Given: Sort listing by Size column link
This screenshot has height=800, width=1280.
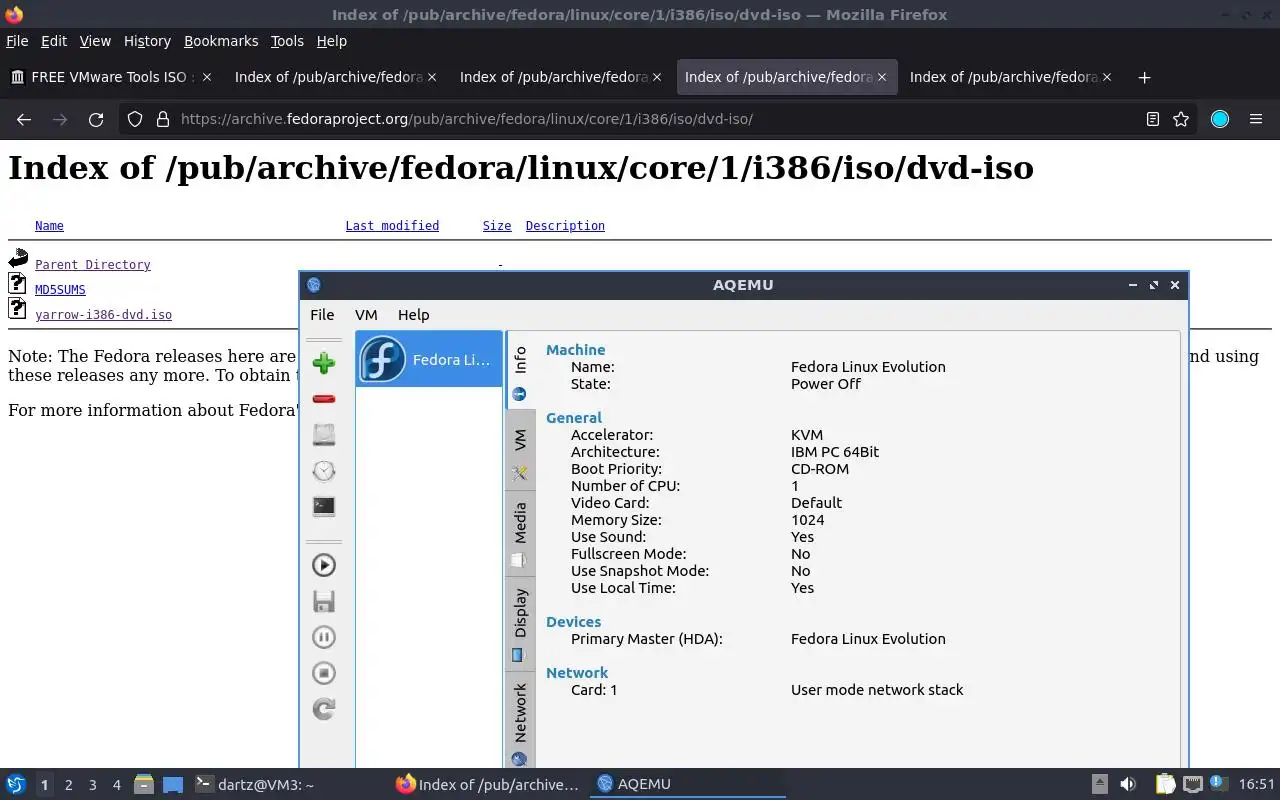Looking at the screenshot, I should click(x=497, y=226).
